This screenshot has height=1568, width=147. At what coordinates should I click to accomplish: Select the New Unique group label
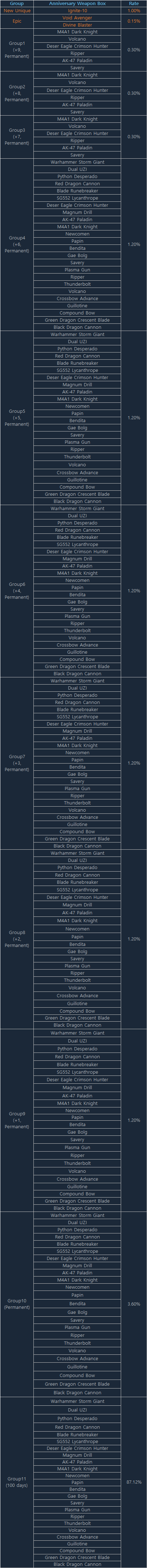(x=17, y=11)
